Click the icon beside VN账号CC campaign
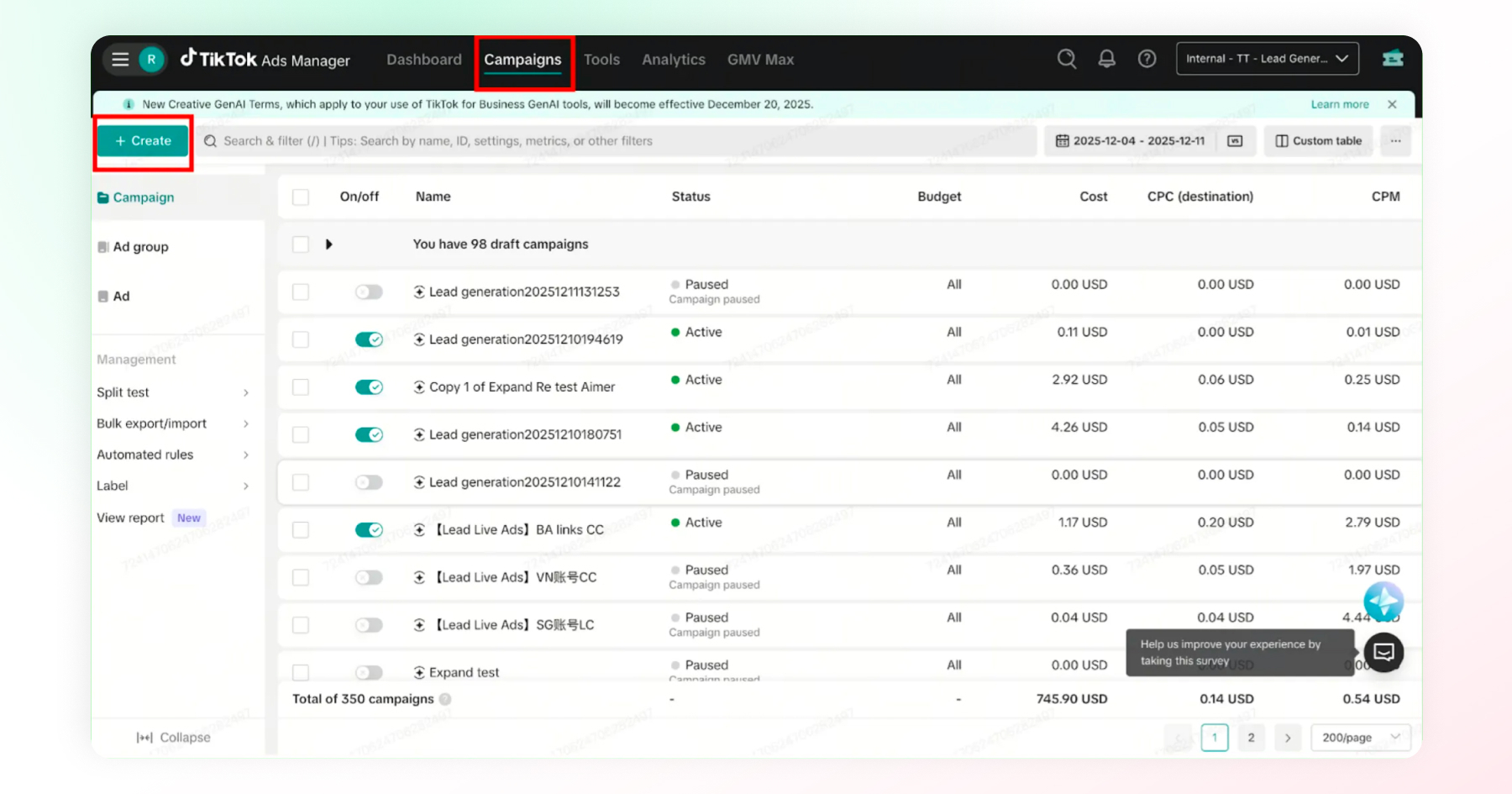This screenshot has width=1512, height=794. click(x=419, y=577)
